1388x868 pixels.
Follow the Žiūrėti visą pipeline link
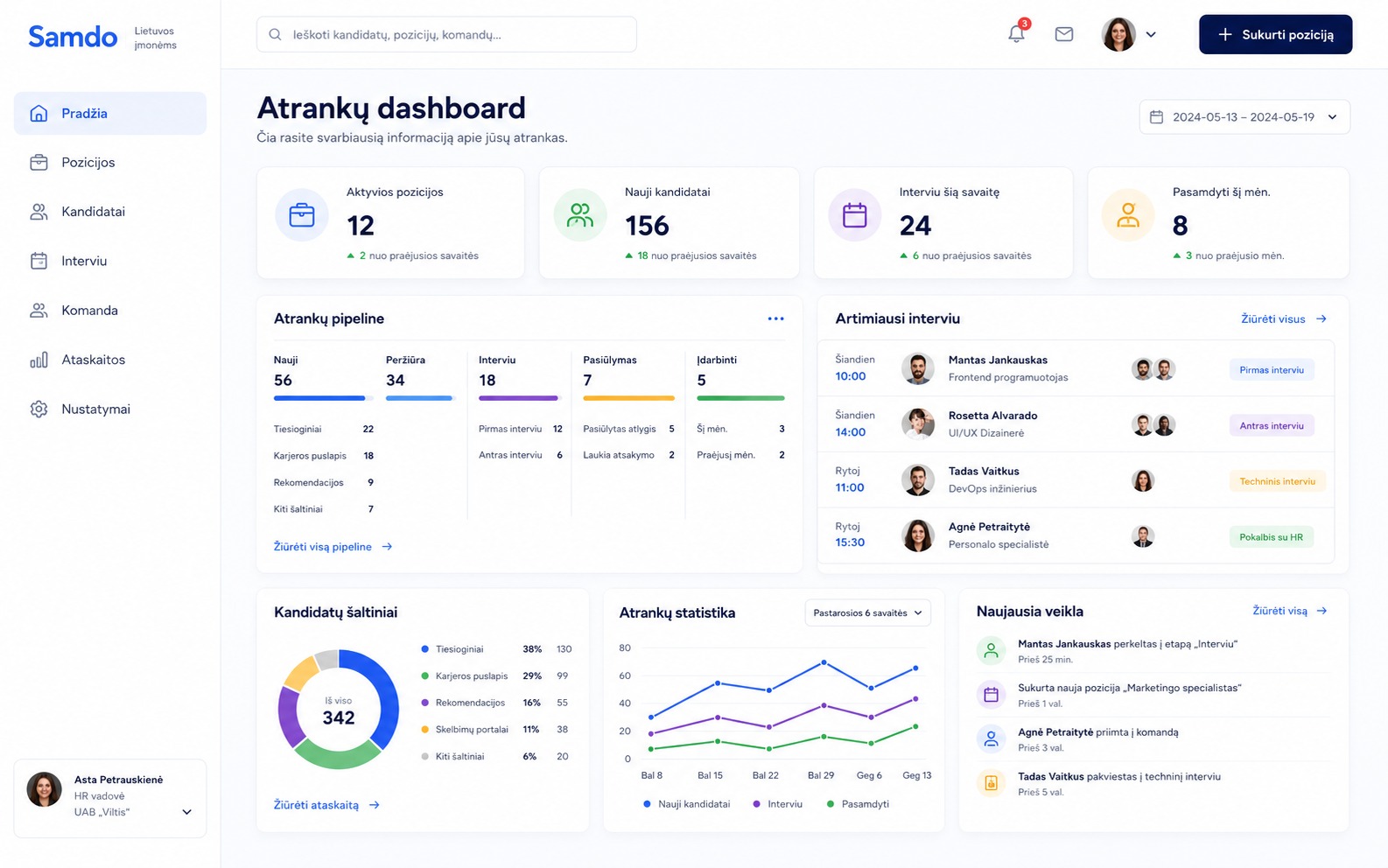333,547
